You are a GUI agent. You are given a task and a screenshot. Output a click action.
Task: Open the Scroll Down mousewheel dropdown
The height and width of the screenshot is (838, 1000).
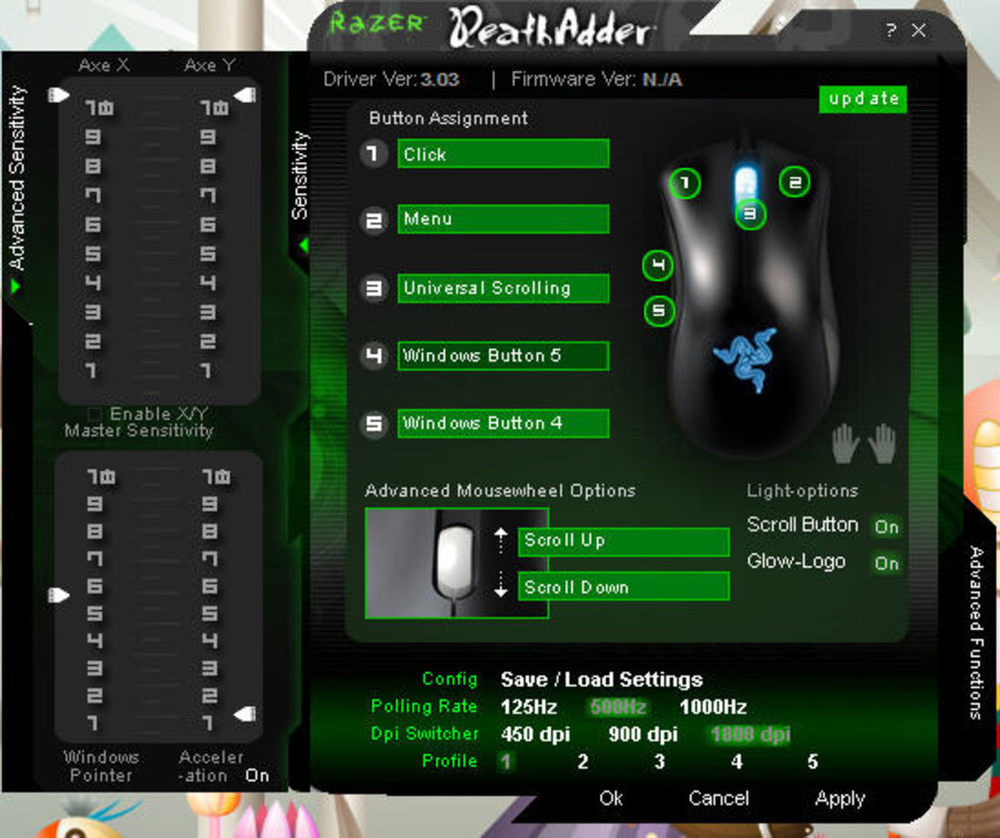[624, 586]
